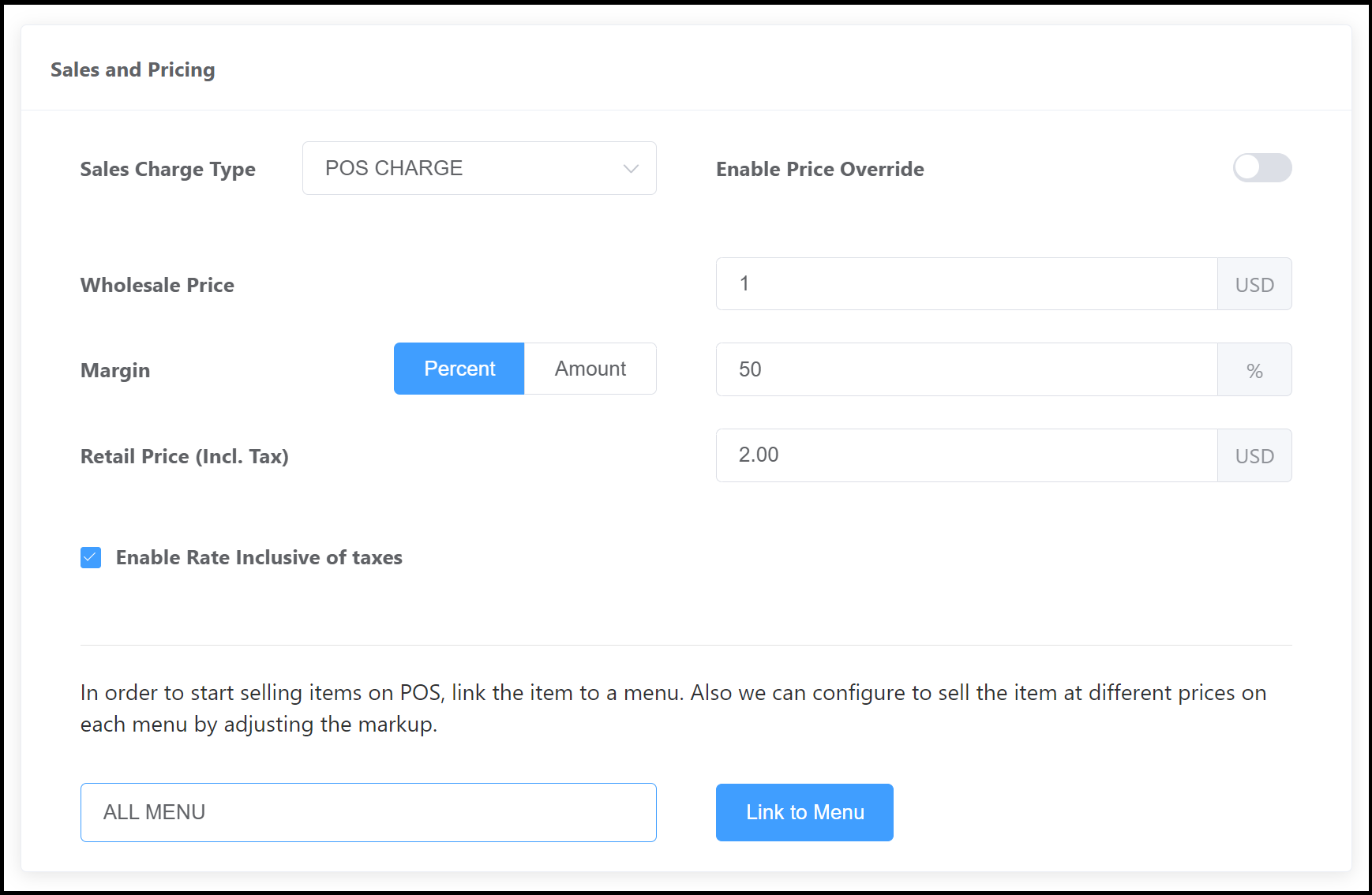Click inside the ALL MENU input box
The width and height of the screenshot is (1372, 895).
(368, 812)
